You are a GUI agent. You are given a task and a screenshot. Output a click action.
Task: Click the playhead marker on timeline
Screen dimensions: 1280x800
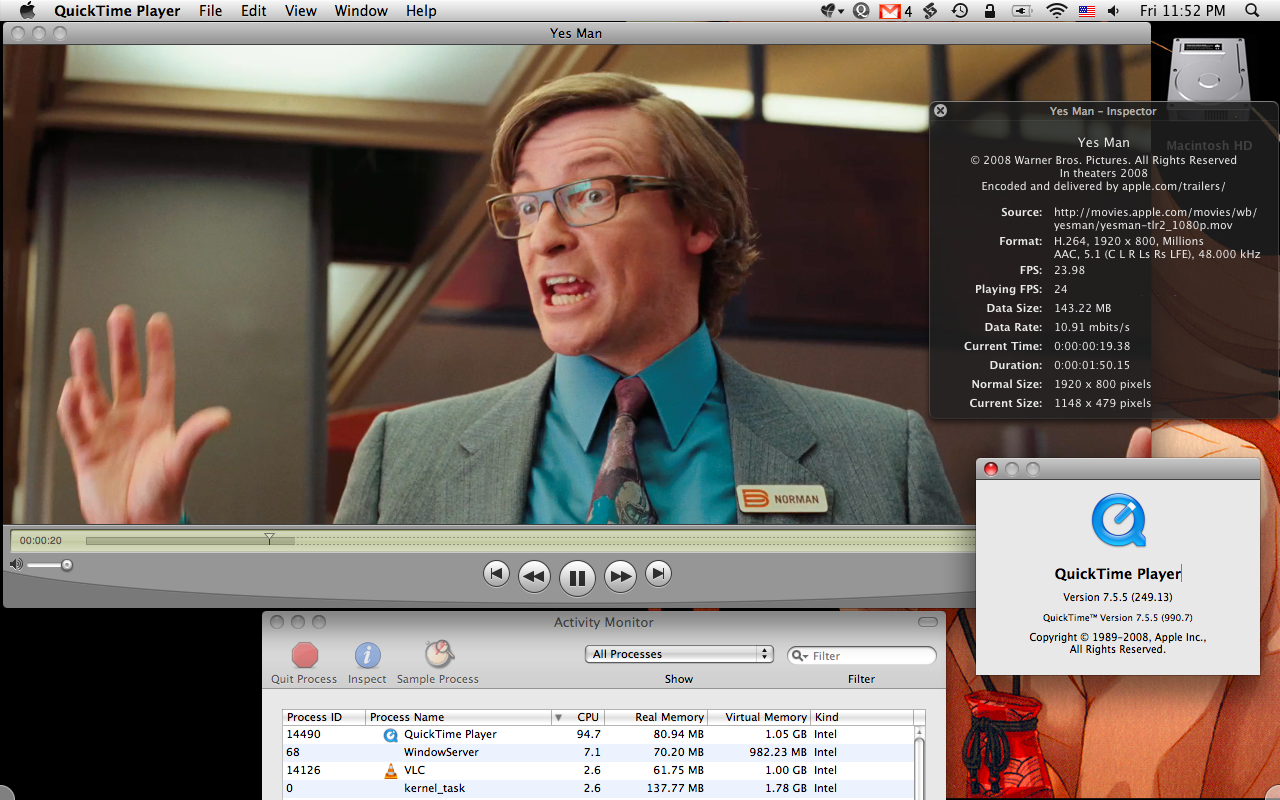(x=269, y=538)
